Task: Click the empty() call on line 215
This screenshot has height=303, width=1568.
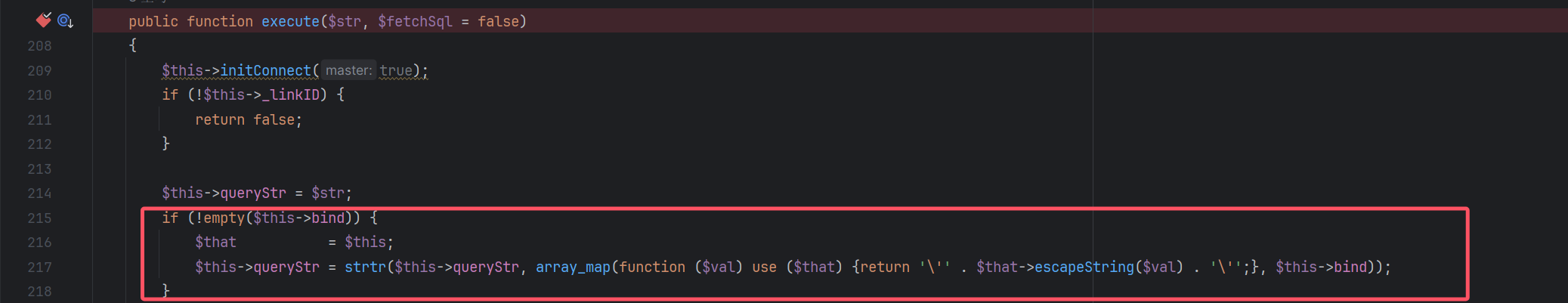Action: pyautogui.click(x=224, y=218)
